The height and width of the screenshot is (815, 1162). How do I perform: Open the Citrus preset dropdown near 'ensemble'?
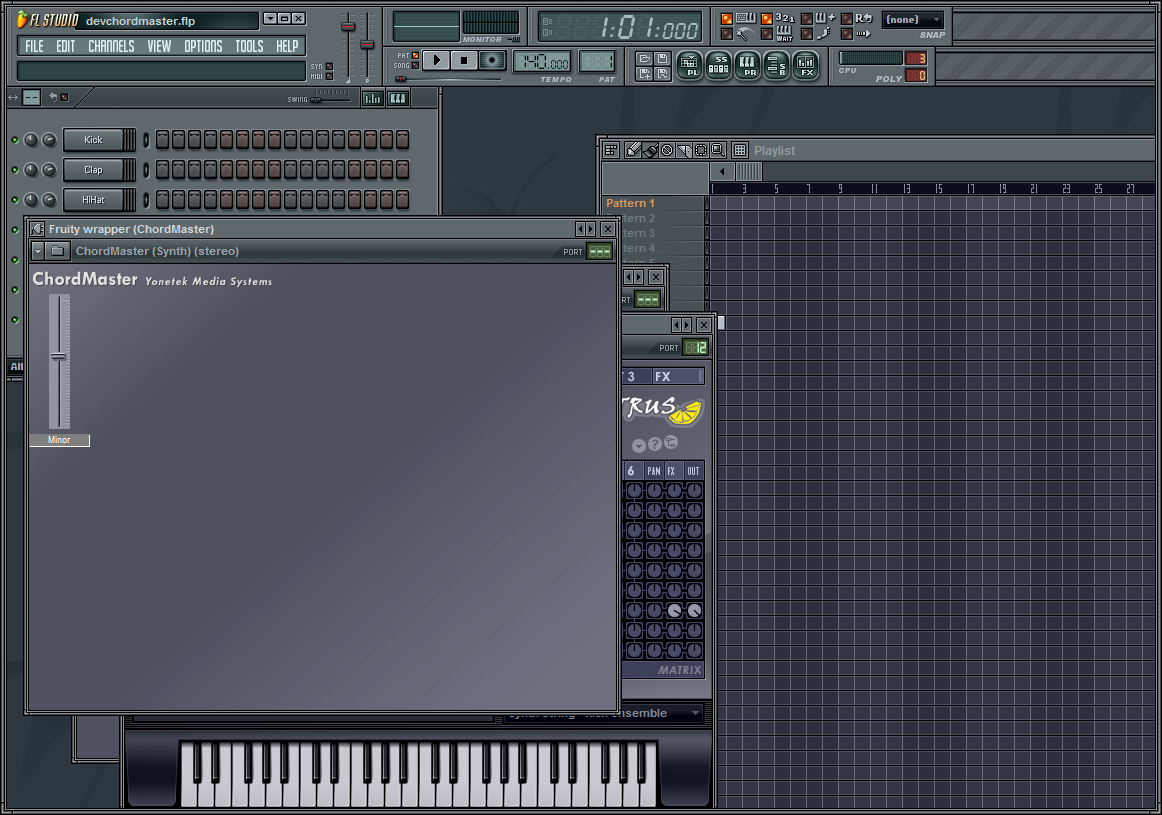pos(695,713)
